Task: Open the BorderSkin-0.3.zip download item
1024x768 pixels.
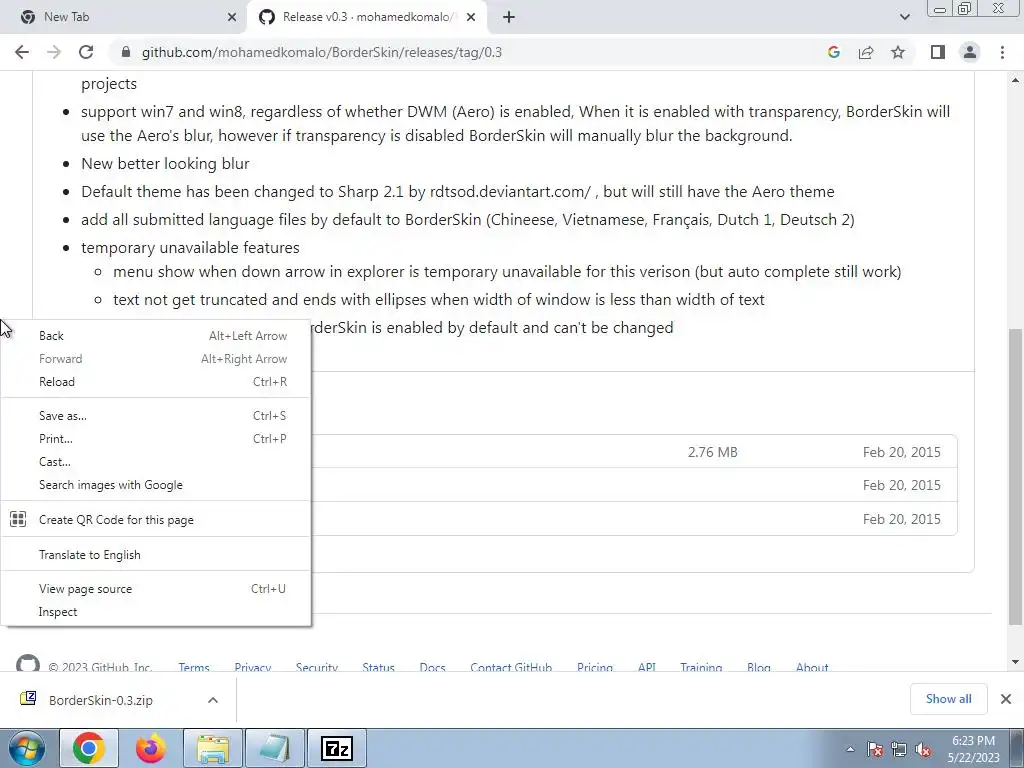Action: pyautogui.click(x=118, y=699)
